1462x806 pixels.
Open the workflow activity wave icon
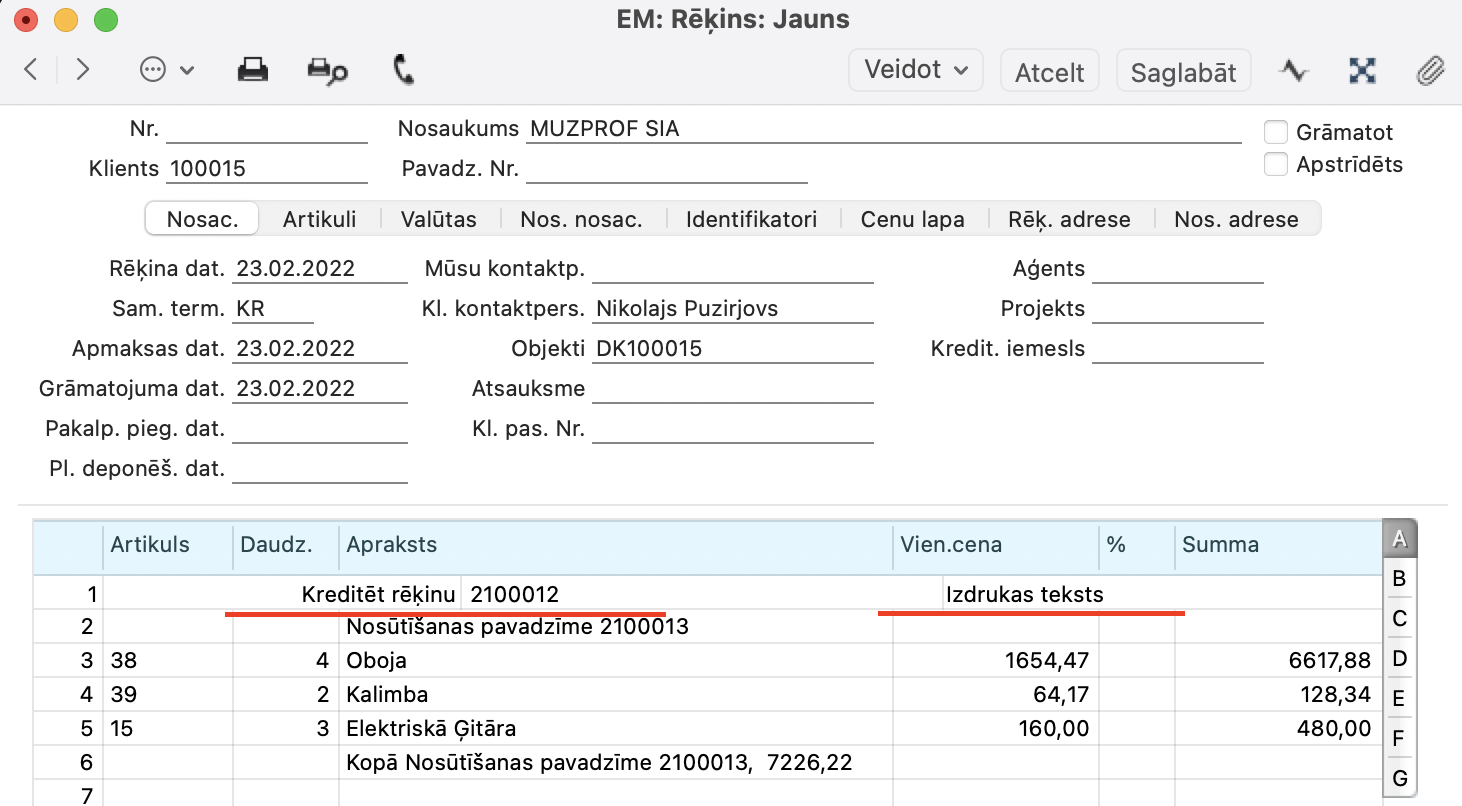coord(1294,71)
